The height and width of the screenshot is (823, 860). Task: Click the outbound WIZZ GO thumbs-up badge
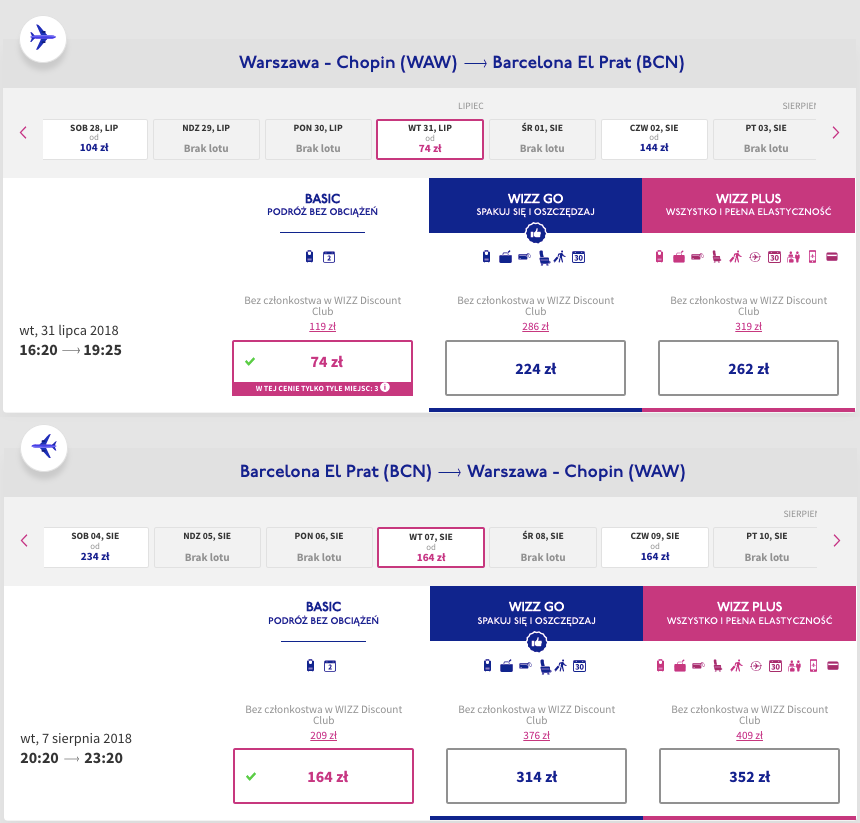536,234
